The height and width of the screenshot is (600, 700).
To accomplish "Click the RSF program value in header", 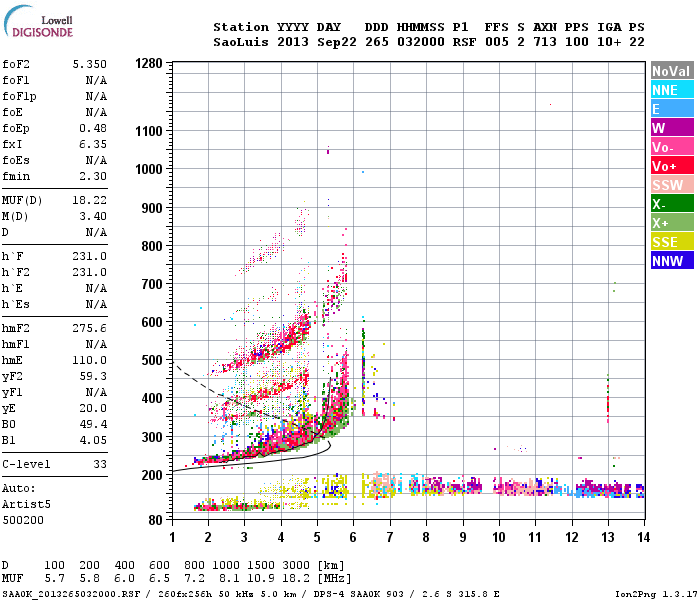I will pyautogui.click(x=464, y=42).
